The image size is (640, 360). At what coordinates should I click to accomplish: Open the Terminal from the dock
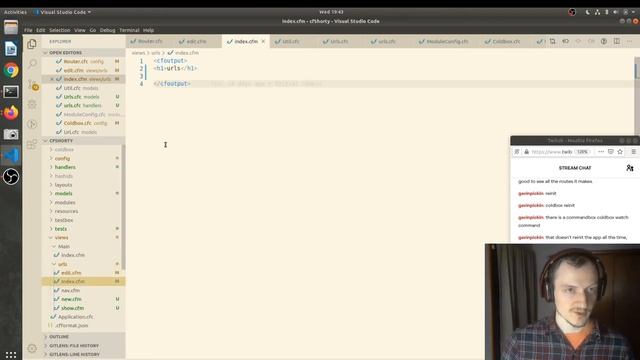11,91
